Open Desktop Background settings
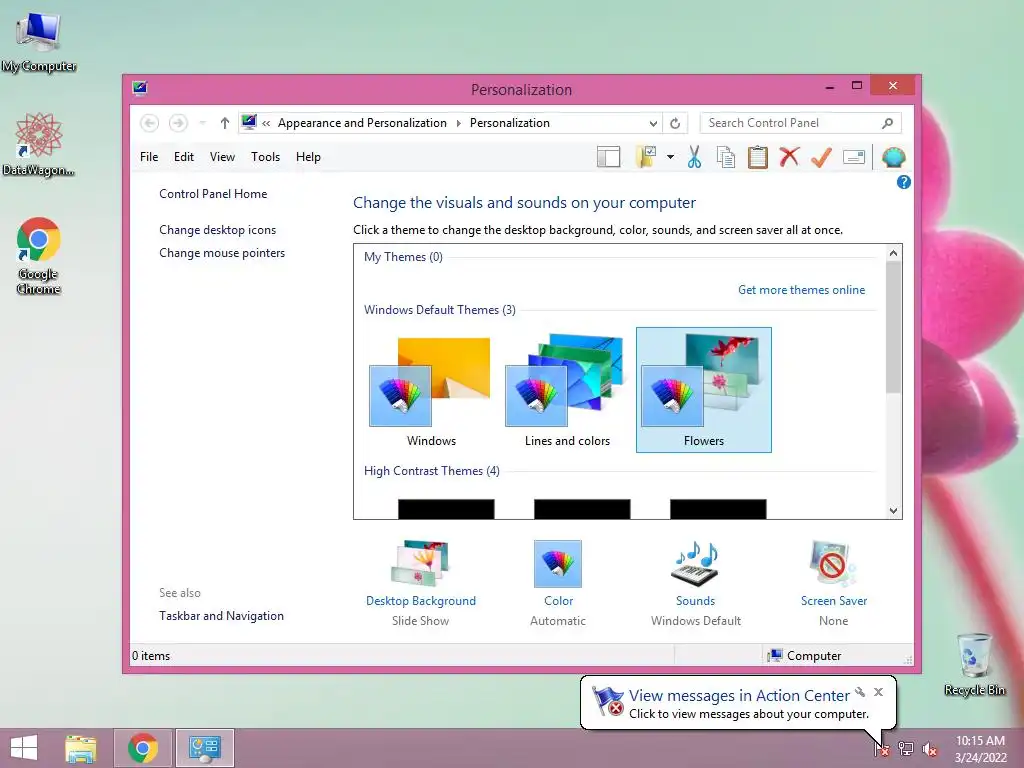 click(x=421, y=583)
